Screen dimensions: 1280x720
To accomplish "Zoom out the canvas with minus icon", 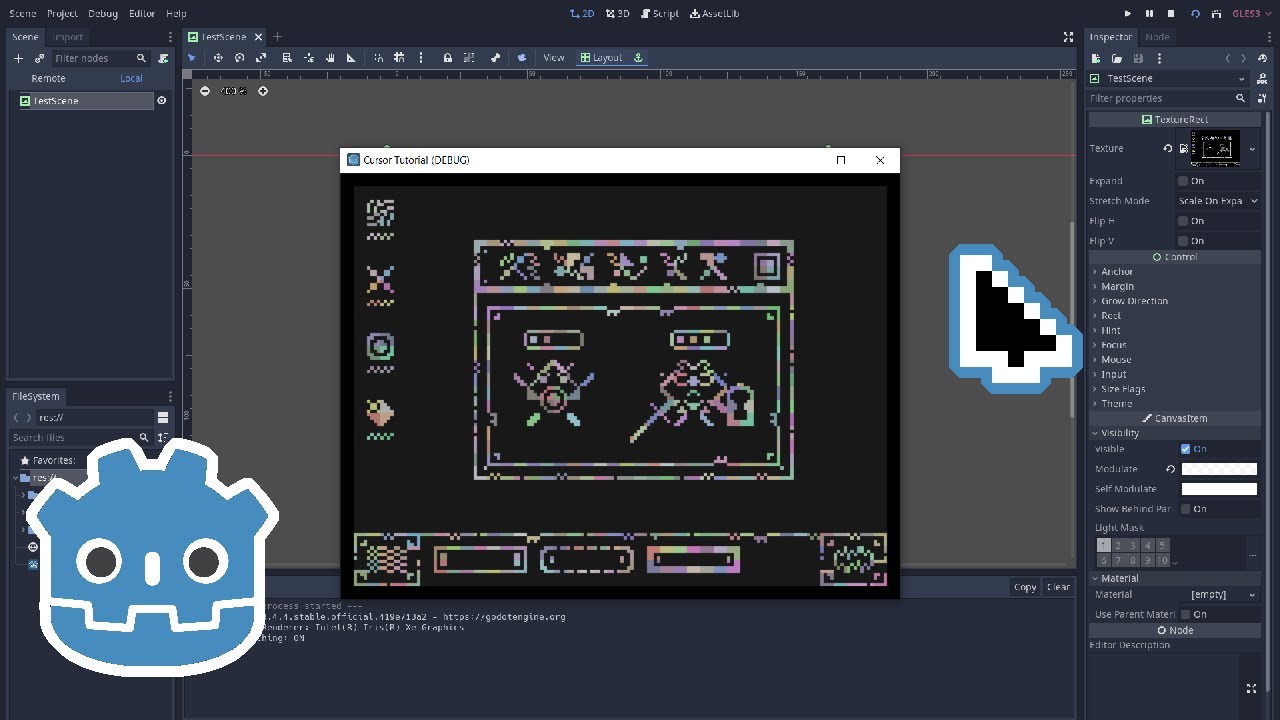I will (x=205, y=91).
